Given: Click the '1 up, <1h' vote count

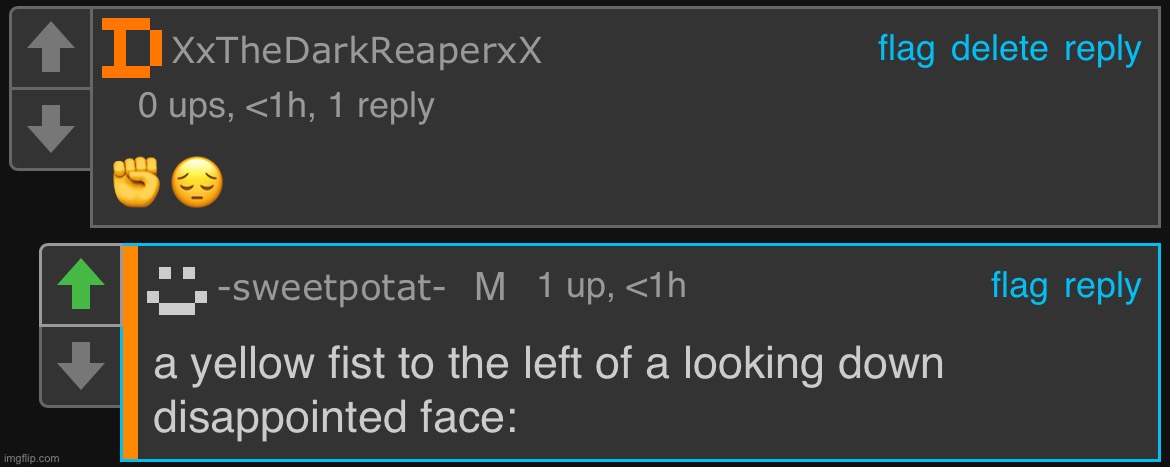Looking at the screenshot, I should (611, 287).
